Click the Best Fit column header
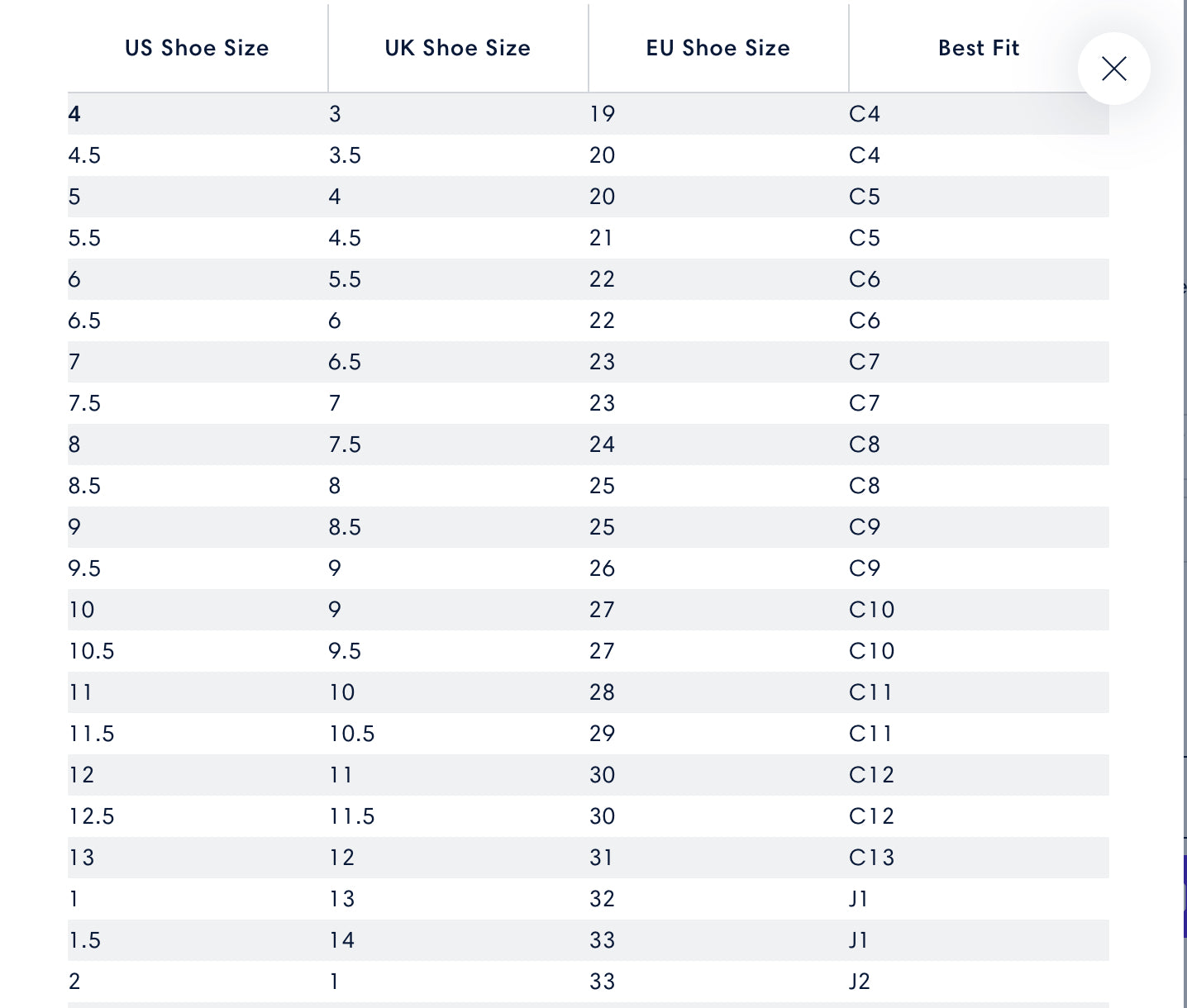1187x1008 pixels. [979, 48]
